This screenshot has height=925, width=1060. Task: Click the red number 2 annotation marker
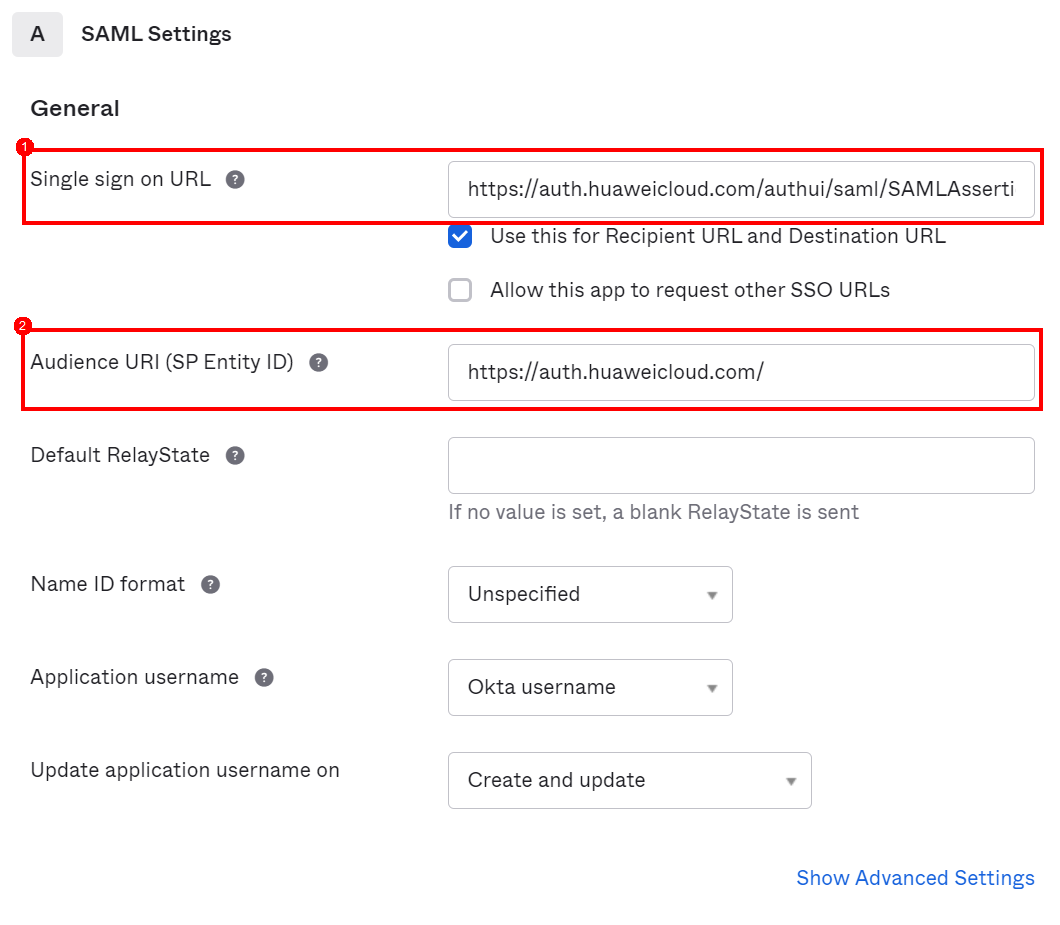[23, 326]
